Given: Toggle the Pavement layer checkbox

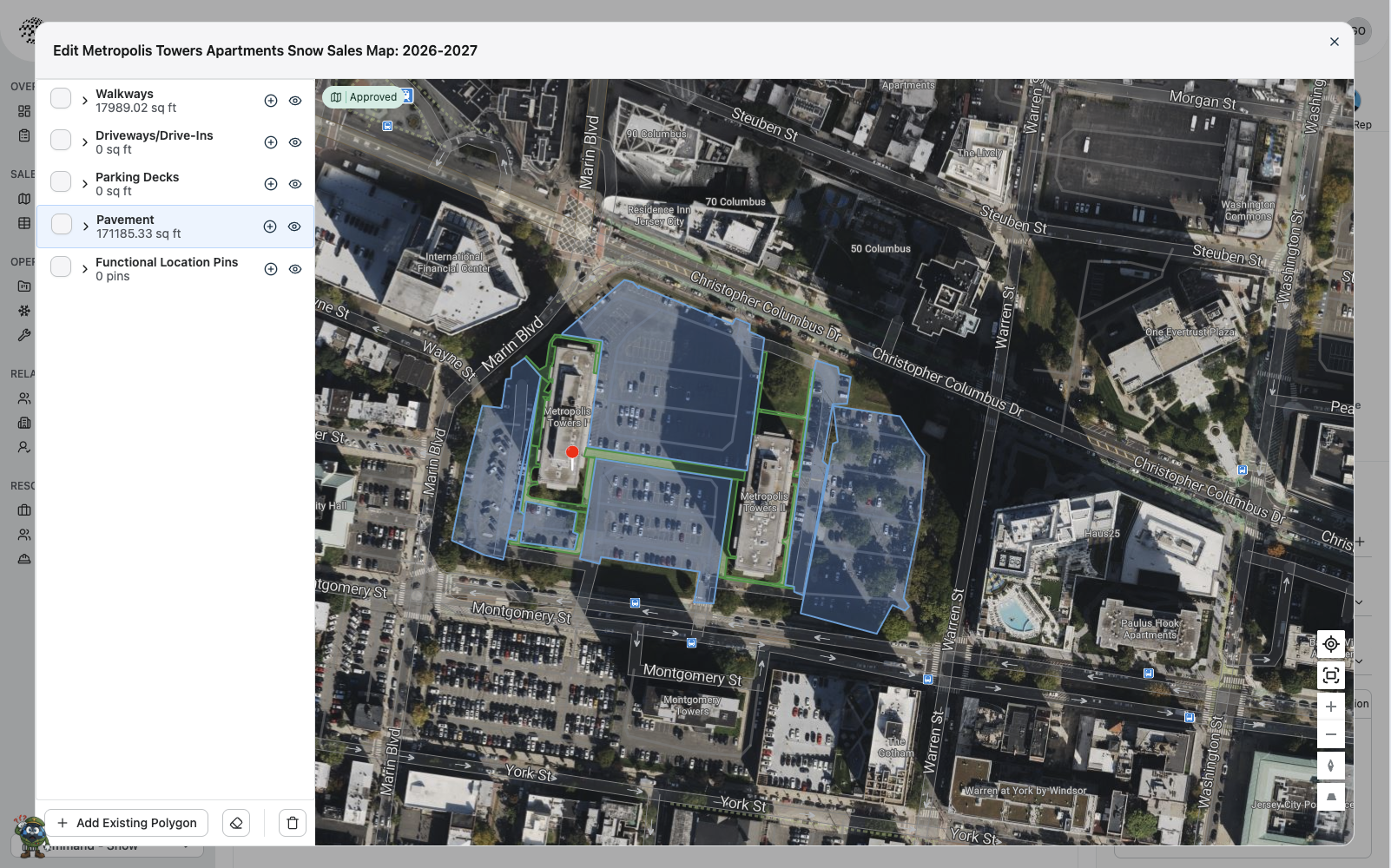Looking at the screenshot, I should coord(61,223).
